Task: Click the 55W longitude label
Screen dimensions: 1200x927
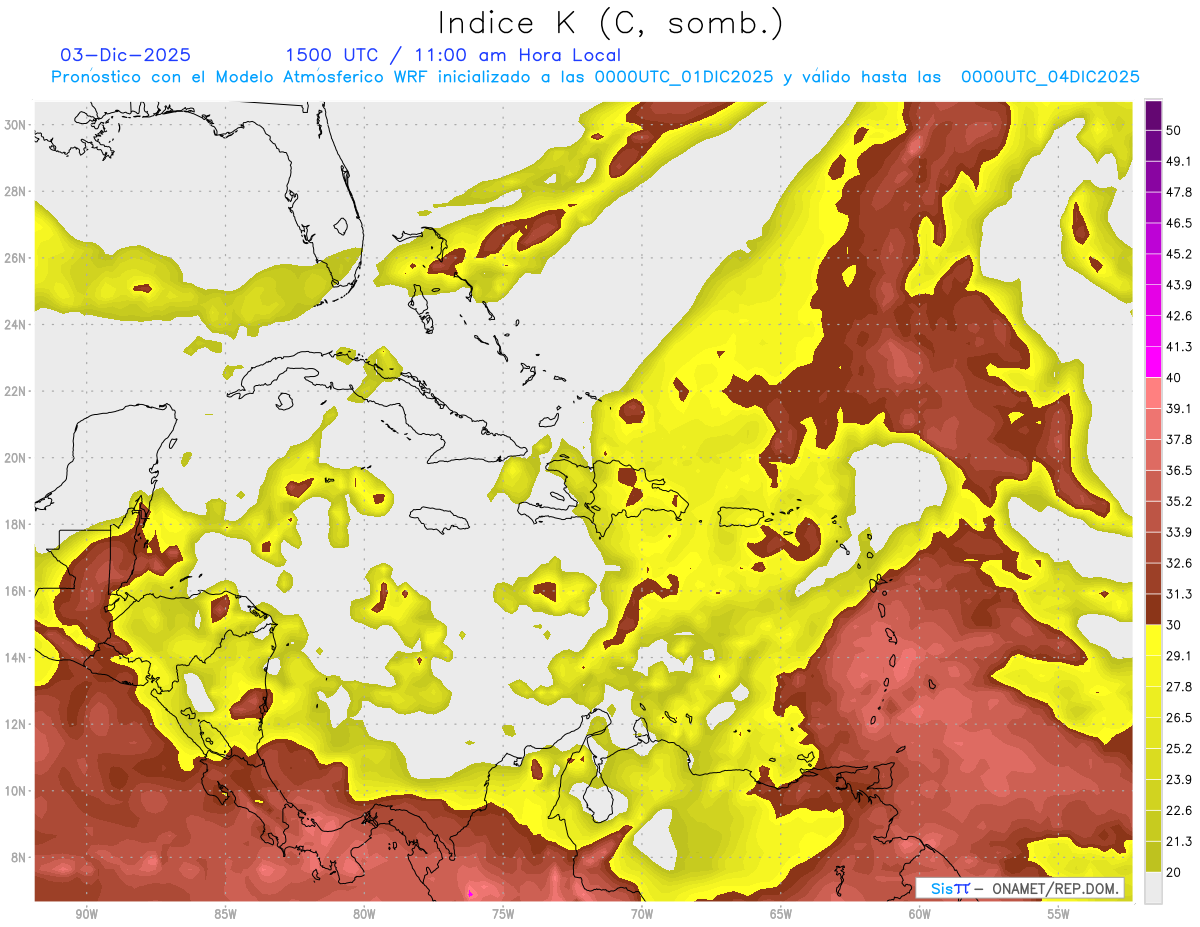Action: pyautogui.click(x=1059, y=915)
